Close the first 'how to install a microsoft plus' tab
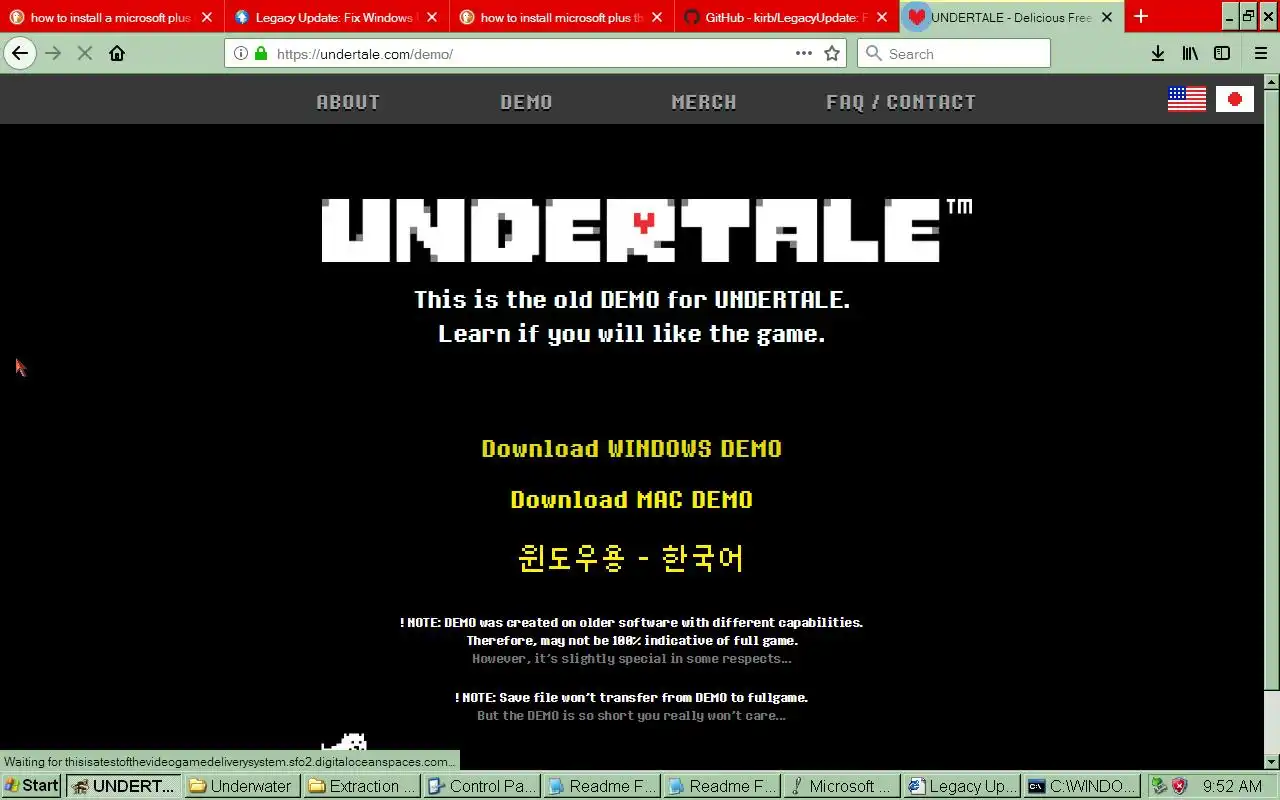 tap(207, 17)
